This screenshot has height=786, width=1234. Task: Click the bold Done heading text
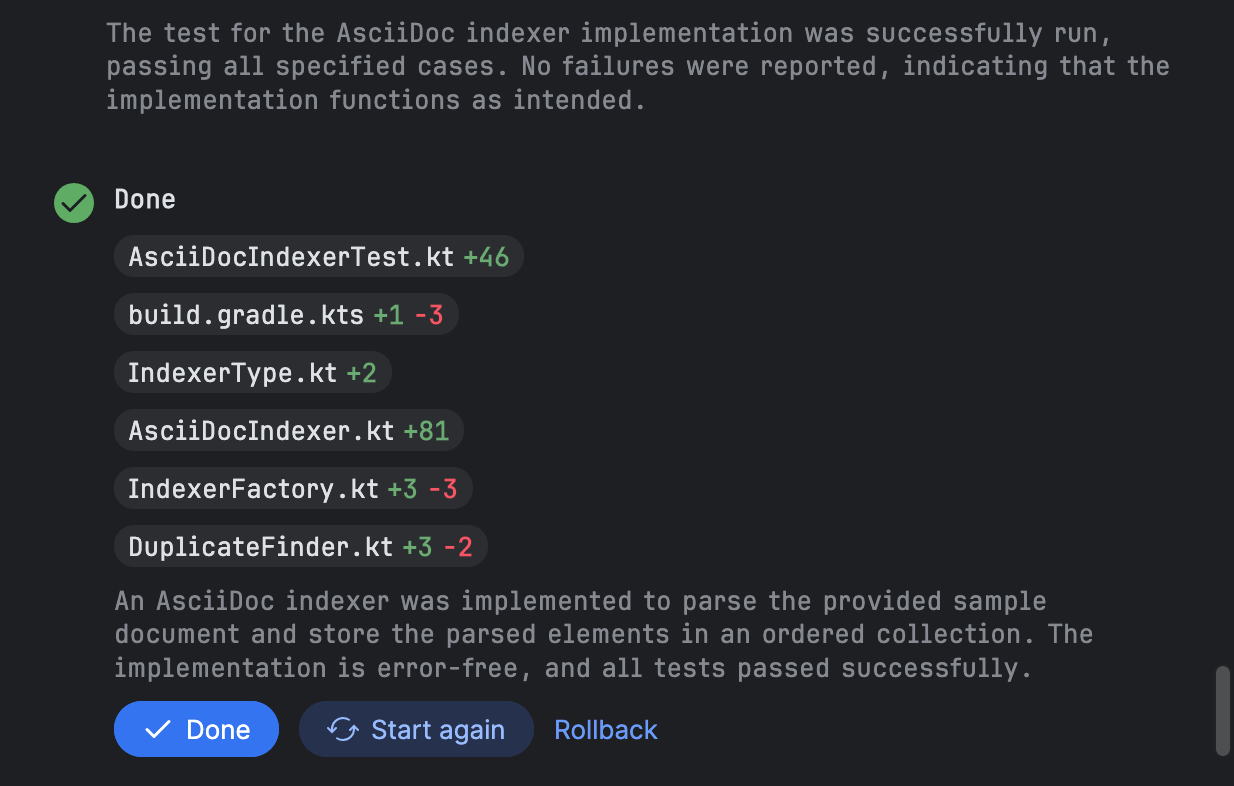(145, 199)
